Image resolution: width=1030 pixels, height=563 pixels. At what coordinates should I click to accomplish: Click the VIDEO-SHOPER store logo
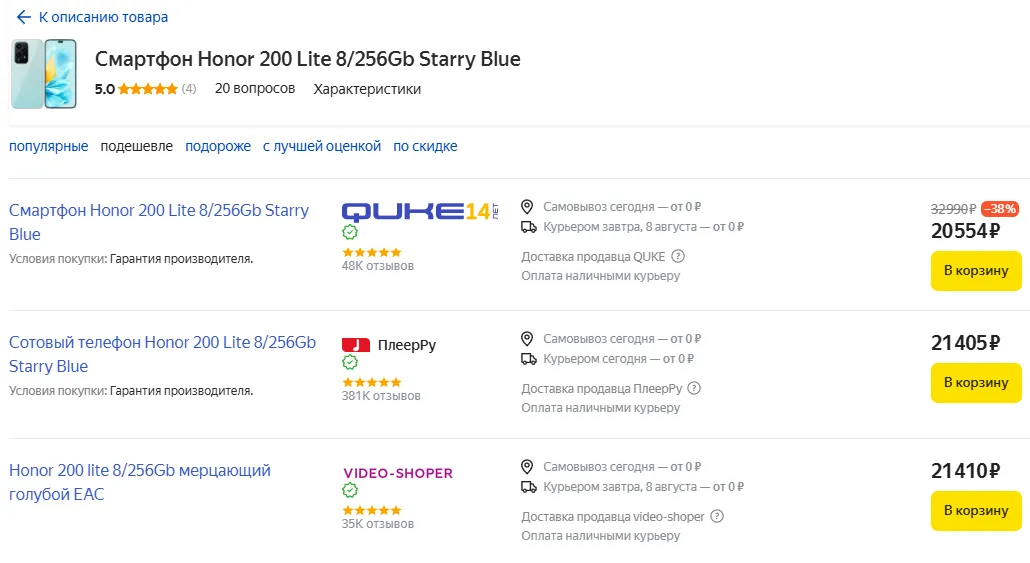(x=397, y=473)
